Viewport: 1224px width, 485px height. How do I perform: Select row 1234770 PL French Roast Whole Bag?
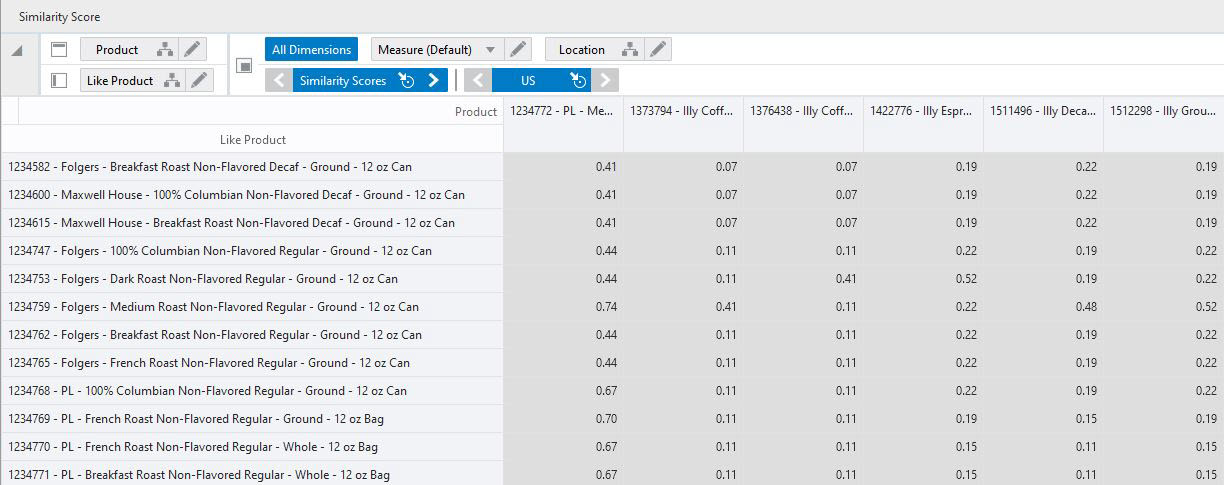pyautogui.click(x=252, y=447)
